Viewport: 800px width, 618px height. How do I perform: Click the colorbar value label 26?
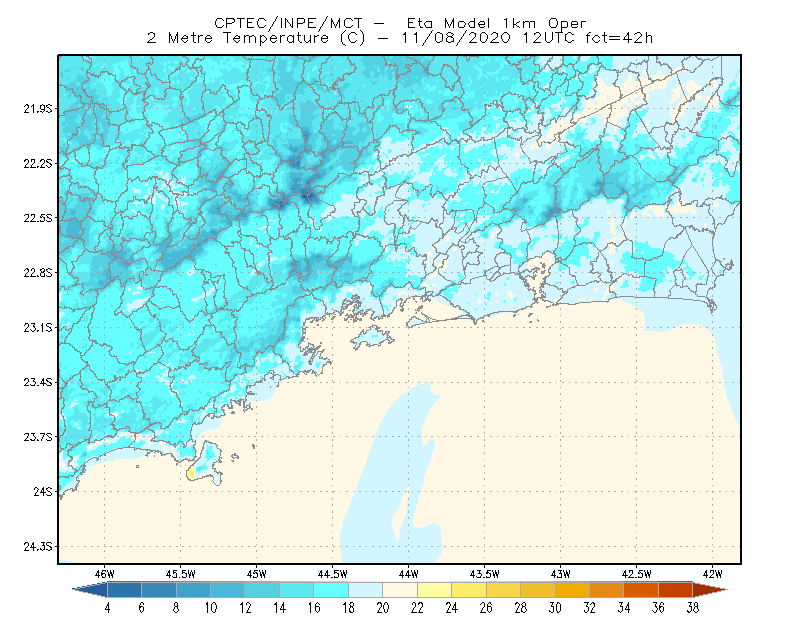486,608
